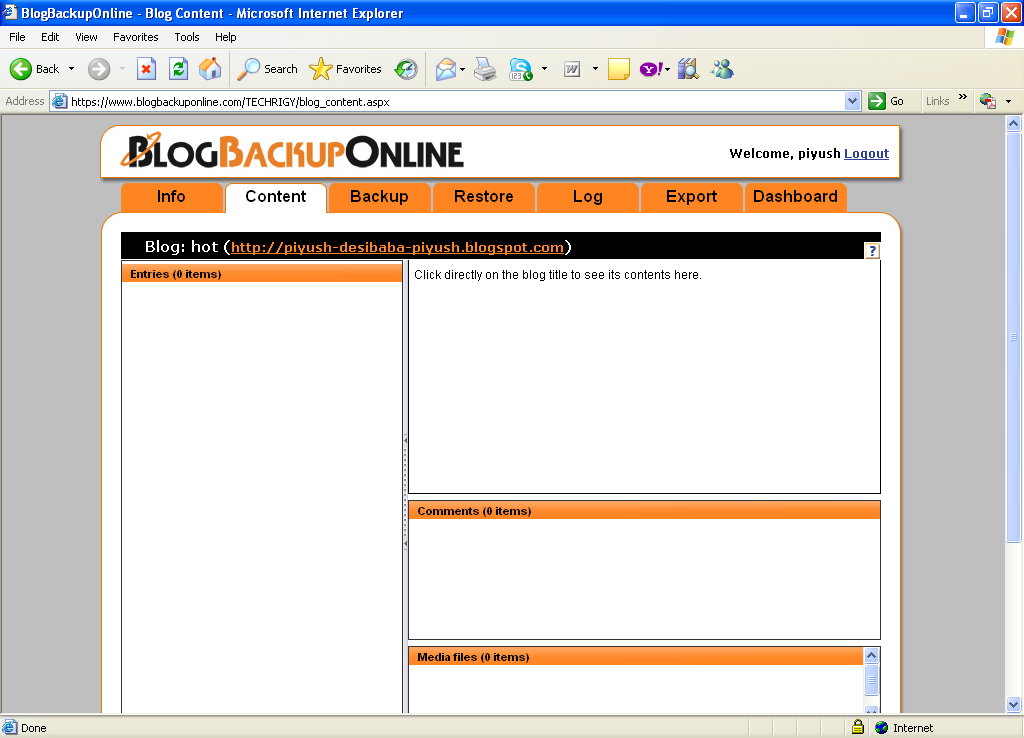The width and height of the screenshot is (1024, 738).
Task: Go to Home page icon
Action: tap(210, 69)
